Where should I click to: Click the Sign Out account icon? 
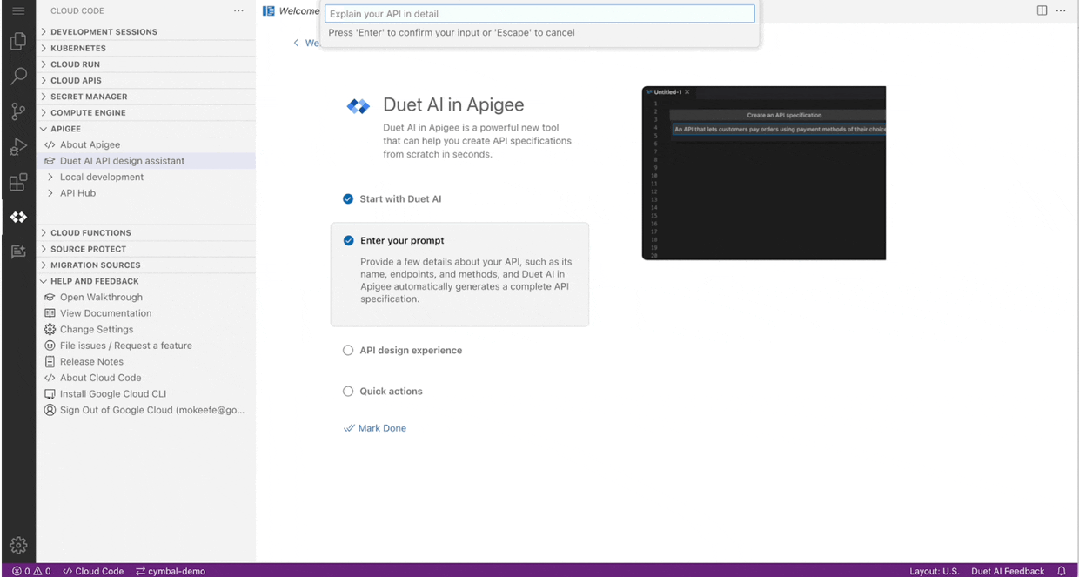(x=49, y=410)
